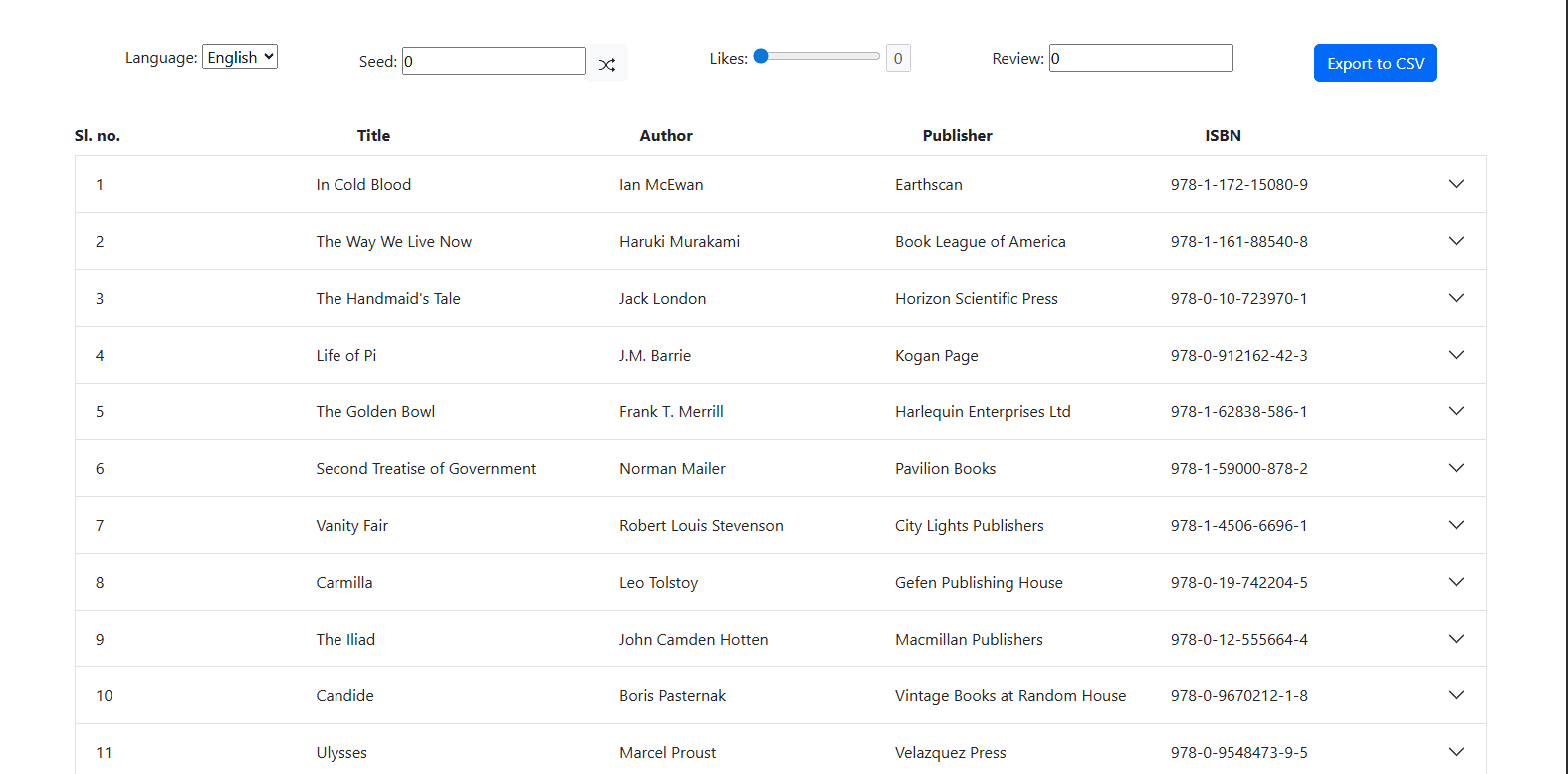The height and width of the screenshot is (774, 1568).
Task: Expand The Way We Live Now row
Action: pyautogui.click(x=1456, y=241)
